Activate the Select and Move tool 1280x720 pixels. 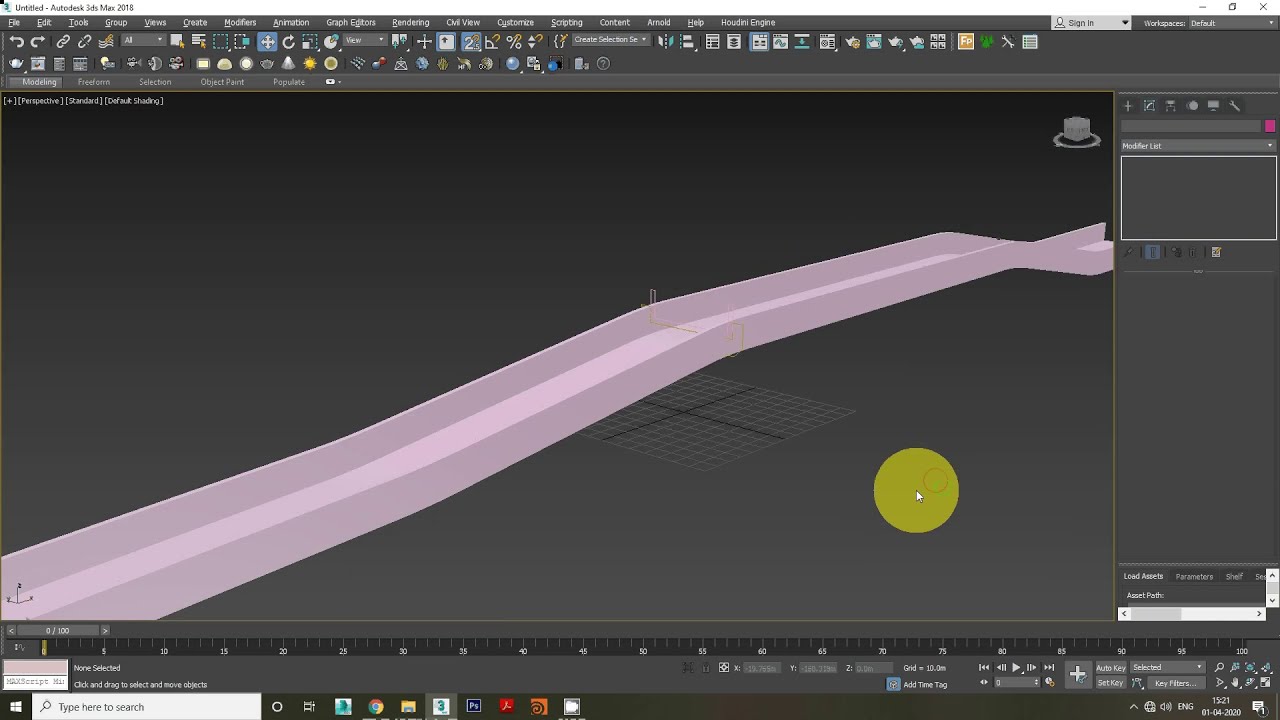coord(267,42)
